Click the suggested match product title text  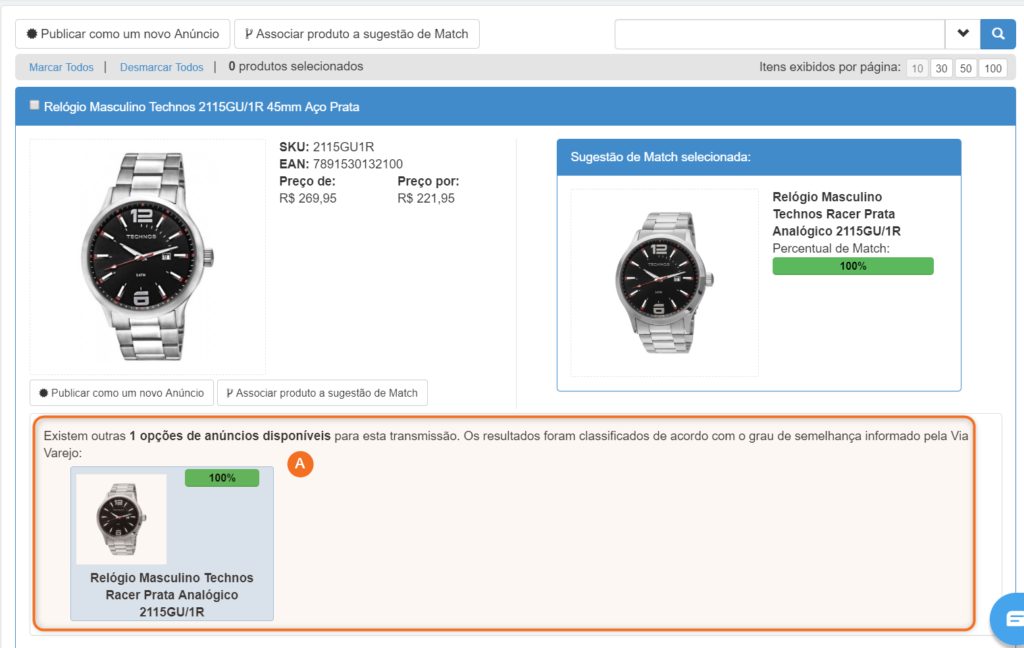pos(837,214)
